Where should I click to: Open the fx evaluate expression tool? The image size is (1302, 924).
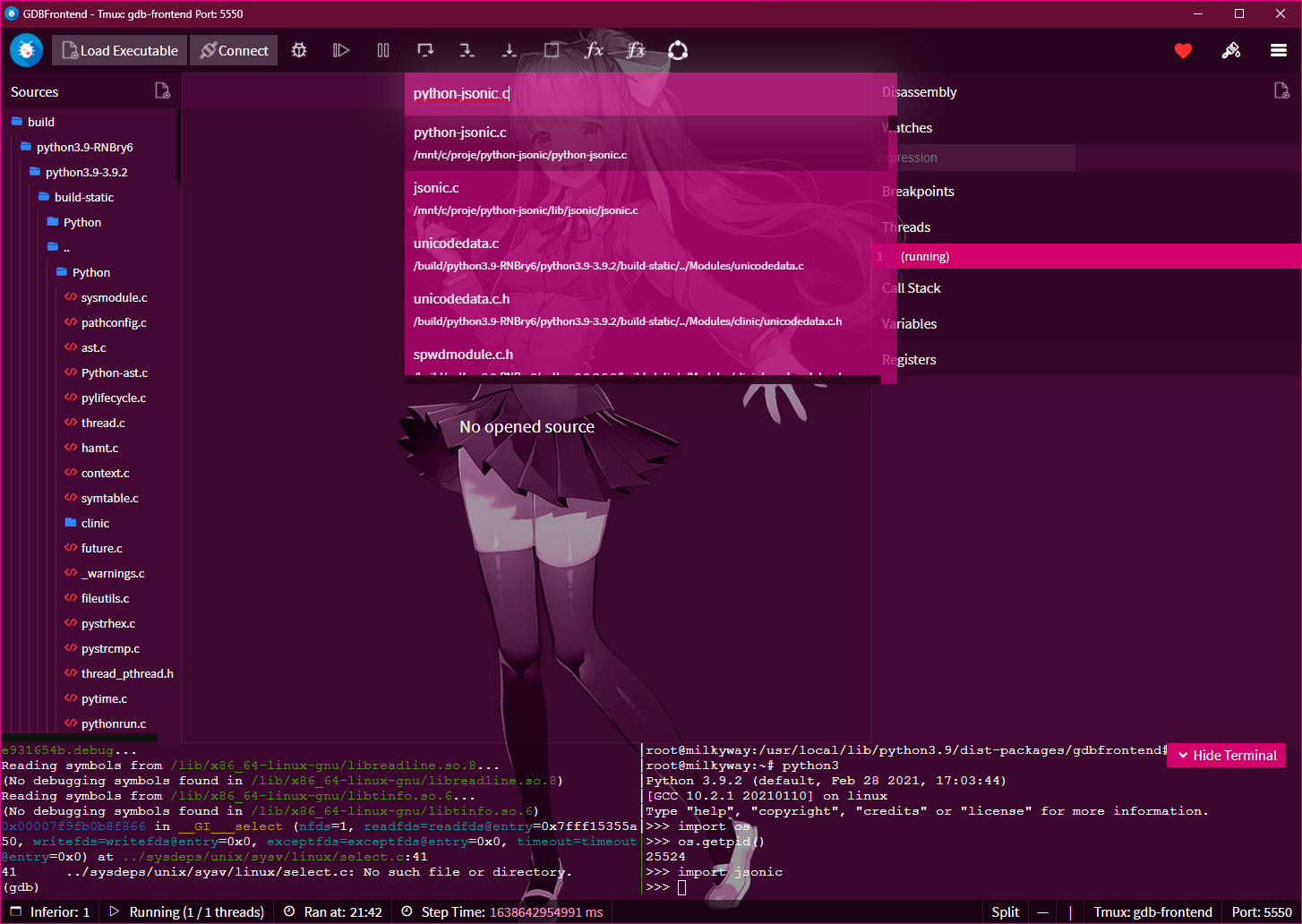point(594,51)
